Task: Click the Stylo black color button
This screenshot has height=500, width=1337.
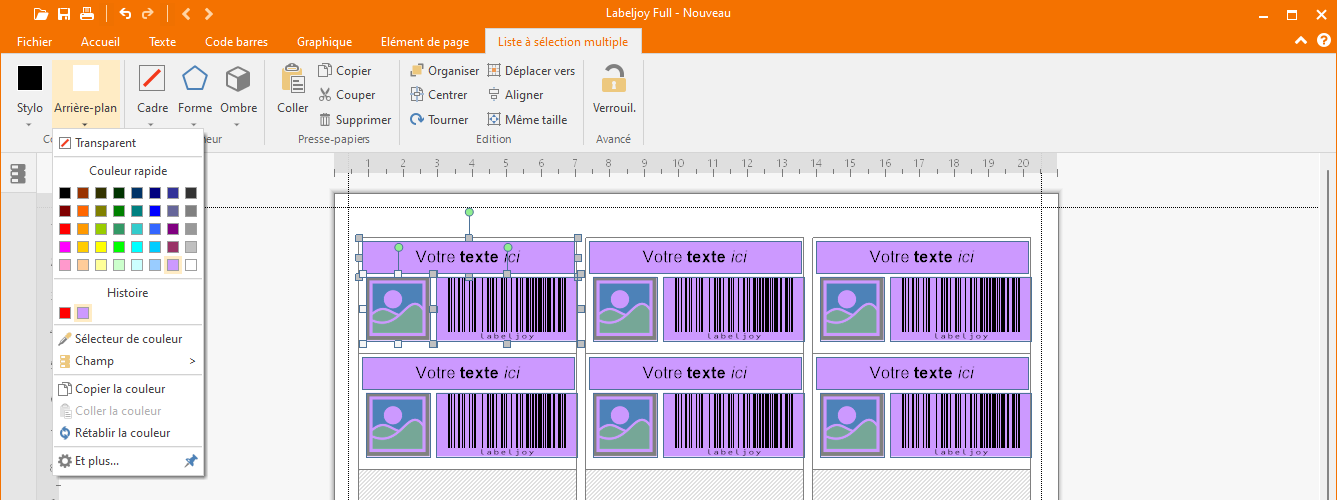Action: coord(30,78)
